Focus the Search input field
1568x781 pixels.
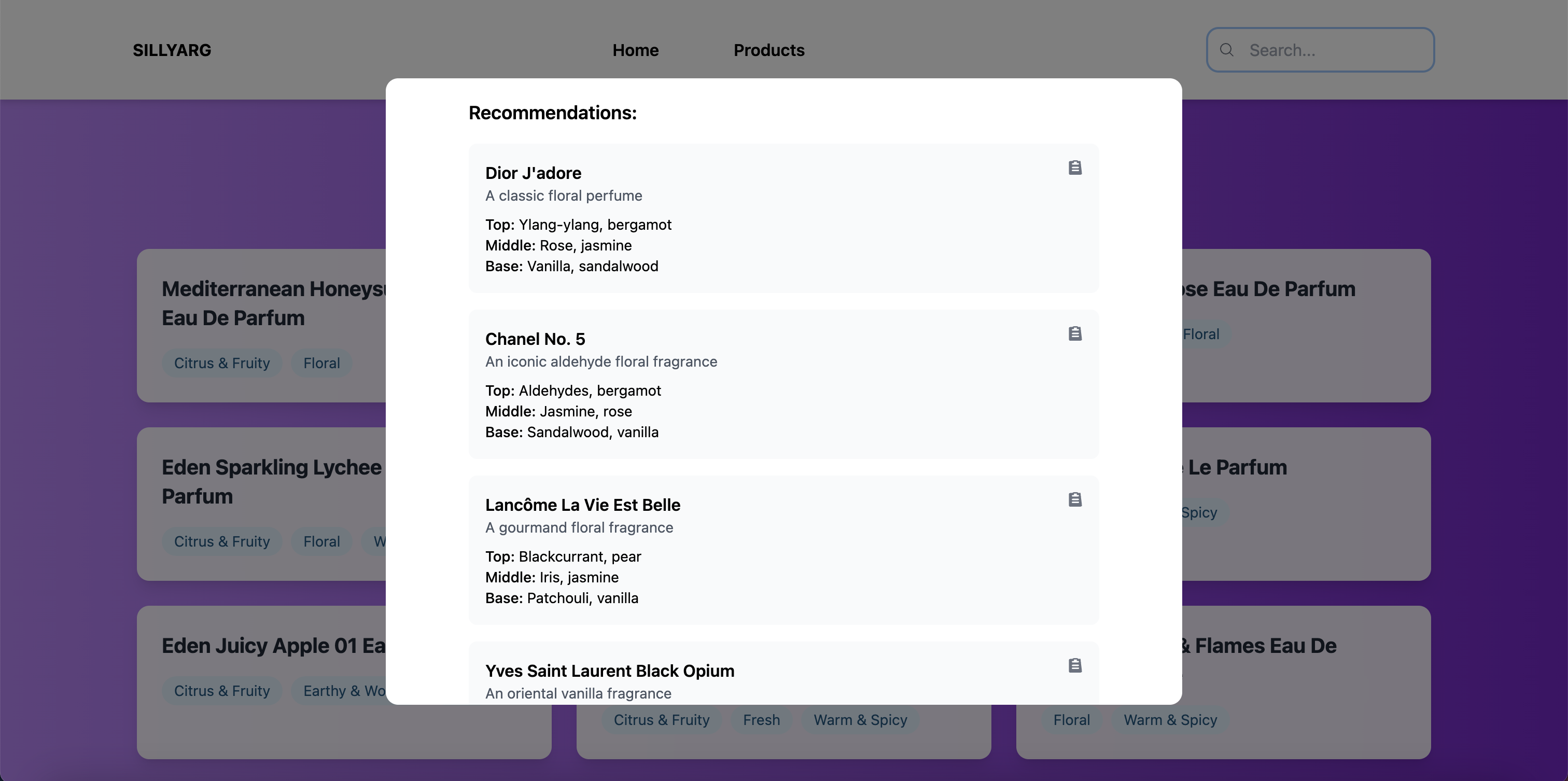1333,50
